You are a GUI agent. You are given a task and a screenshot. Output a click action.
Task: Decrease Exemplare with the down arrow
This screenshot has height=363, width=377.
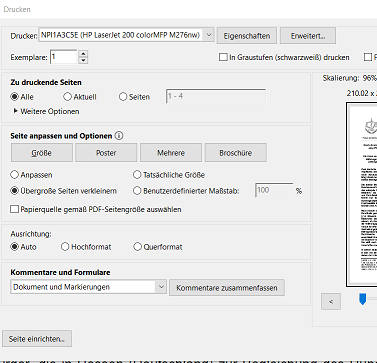[83, 60]
